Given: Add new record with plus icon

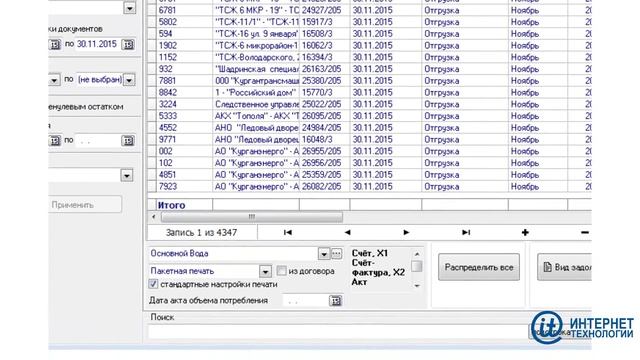Looking at the screenshot, I should 525,232.
